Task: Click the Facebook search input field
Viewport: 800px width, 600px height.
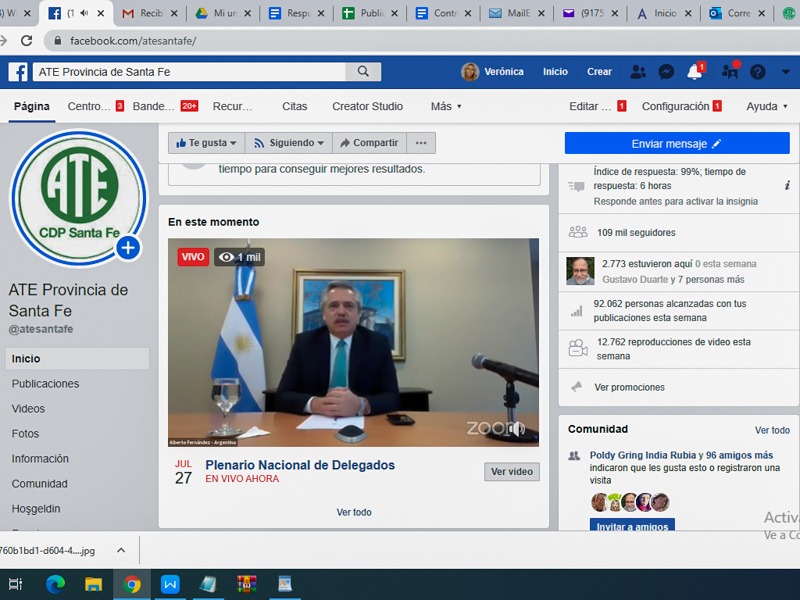Action: [x=189, y=72]
